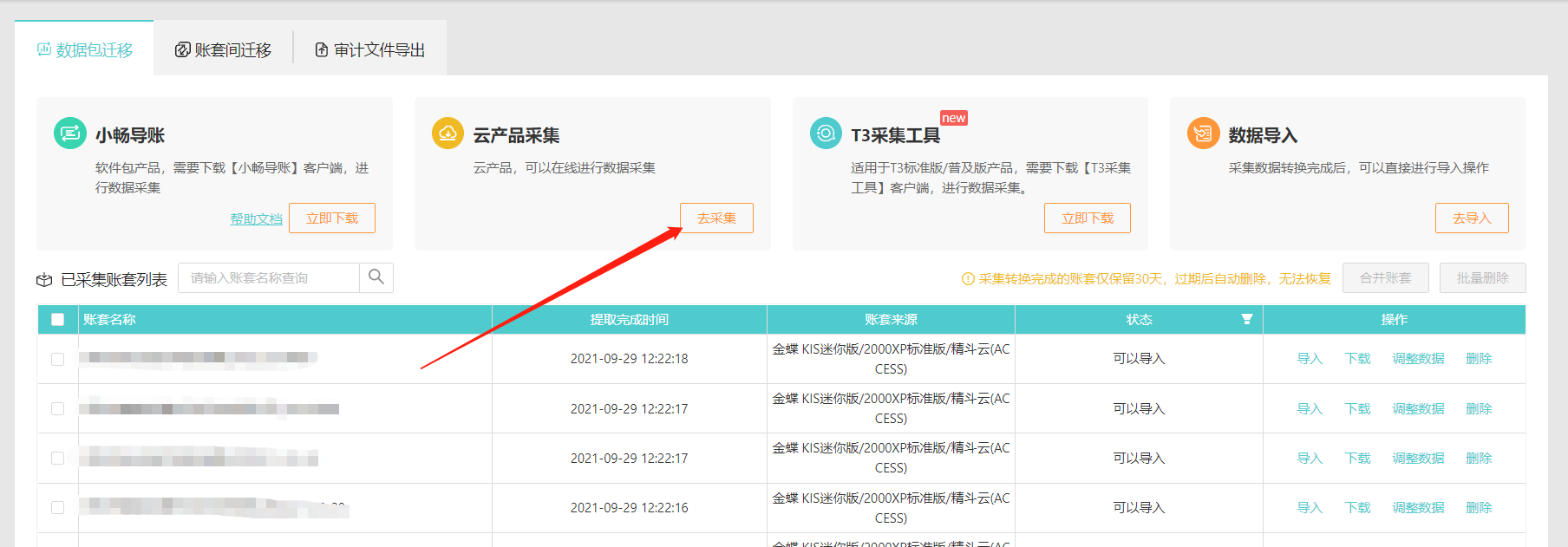Click 可以导入 status in the 12:22:18 row
1568x547 pixels.
click(x=1139, y=359)
